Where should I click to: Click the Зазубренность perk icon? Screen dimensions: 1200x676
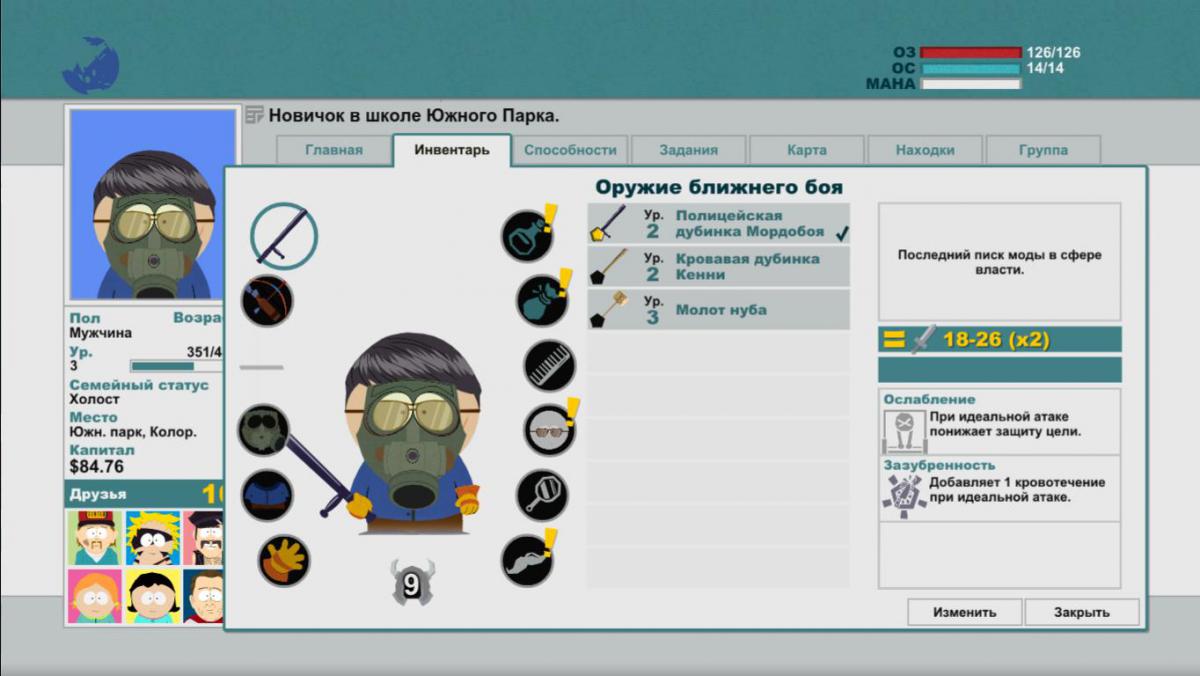(904, 495)
